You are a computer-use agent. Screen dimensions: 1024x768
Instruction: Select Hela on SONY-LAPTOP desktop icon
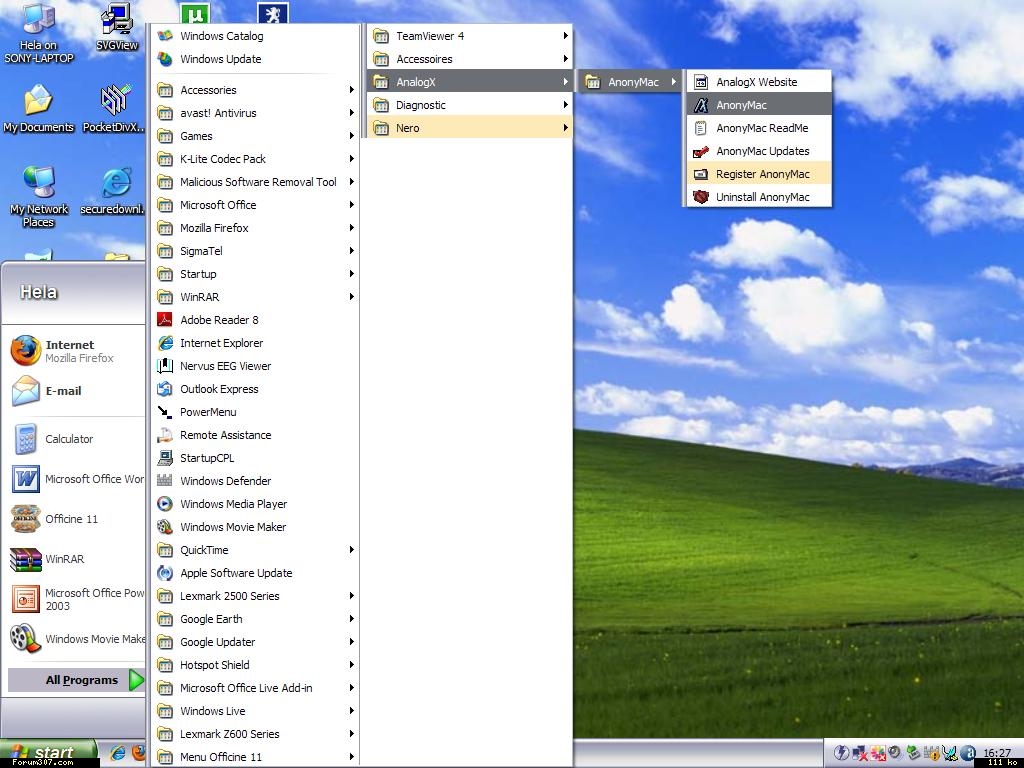pos(39,33)
